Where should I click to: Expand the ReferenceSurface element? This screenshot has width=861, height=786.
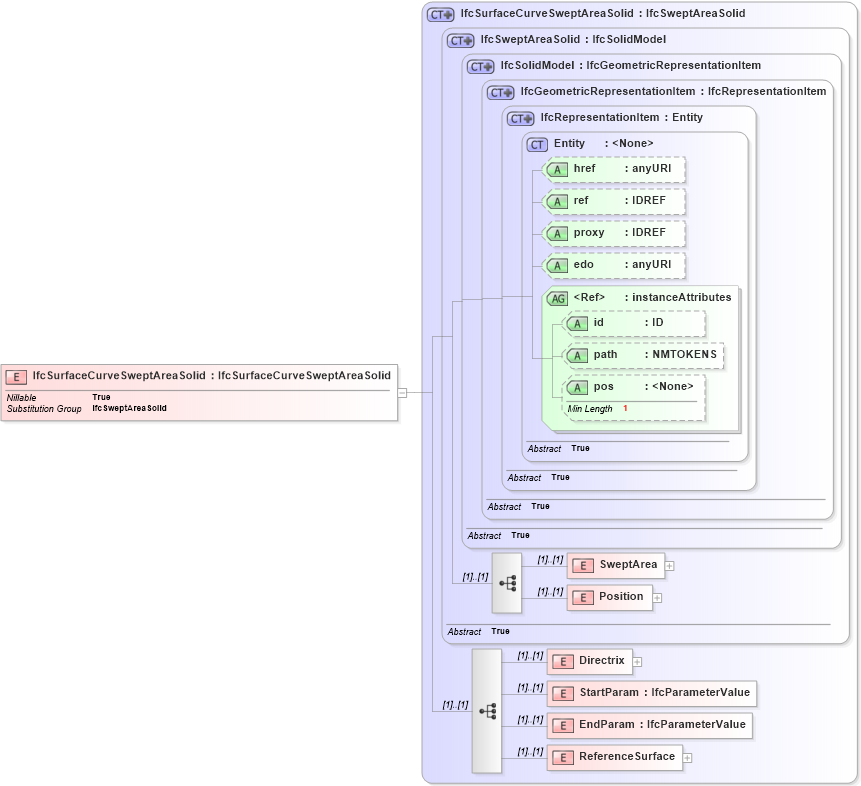pos(687,757)
